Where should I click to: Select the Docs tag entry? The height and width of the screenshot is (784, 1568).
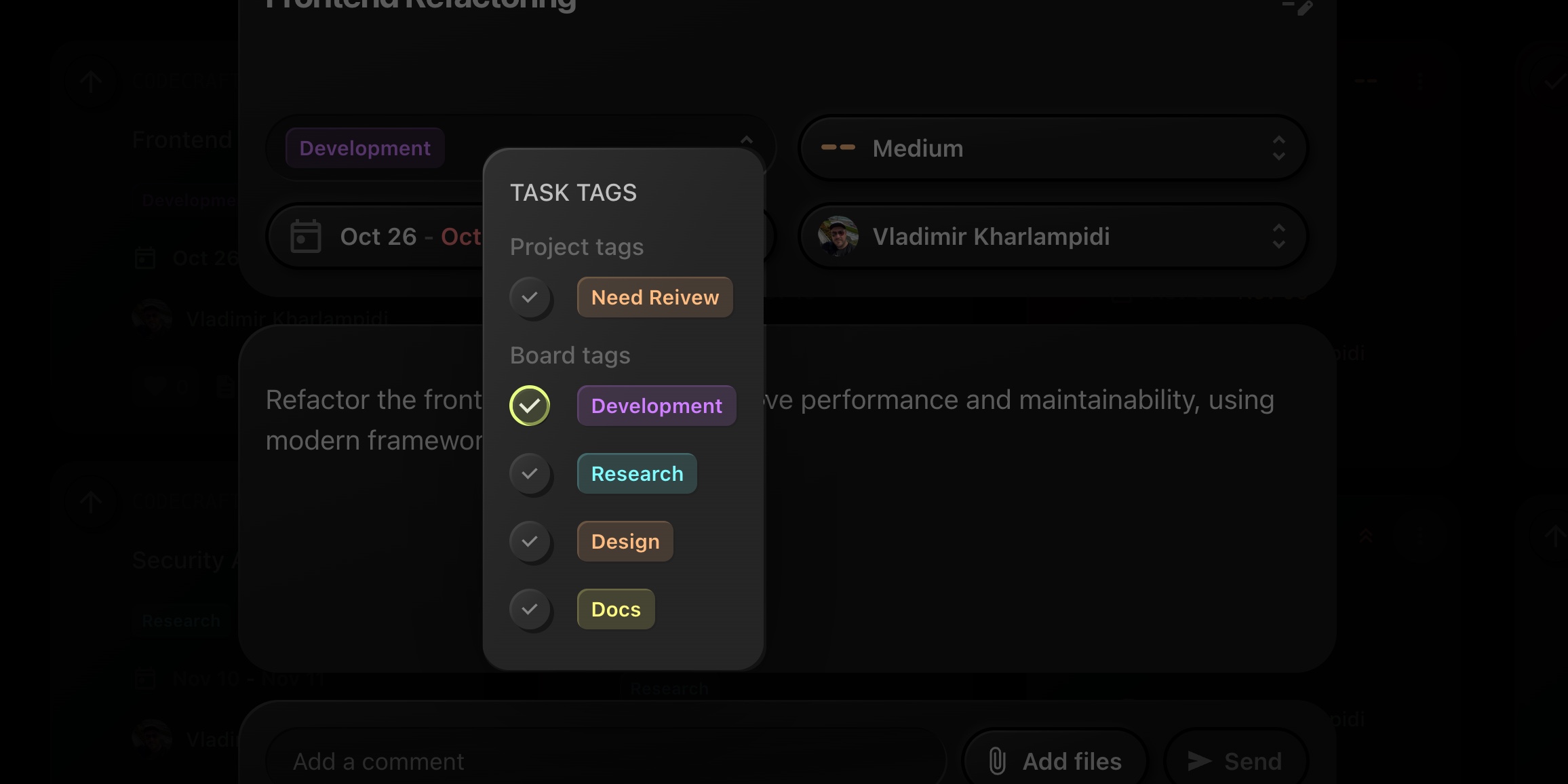coord(614,609)
